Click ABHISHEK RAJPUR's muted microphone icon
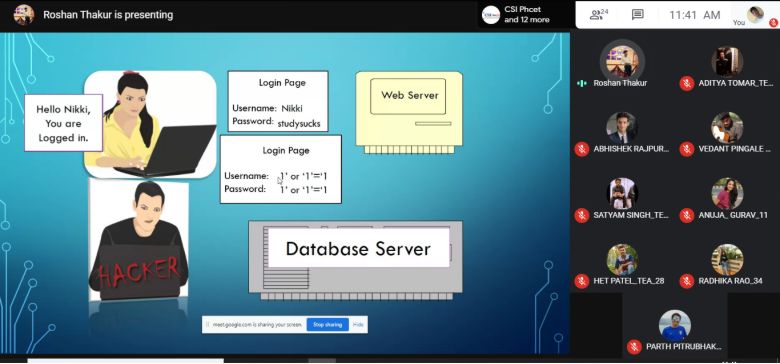 tap(582, 149)
